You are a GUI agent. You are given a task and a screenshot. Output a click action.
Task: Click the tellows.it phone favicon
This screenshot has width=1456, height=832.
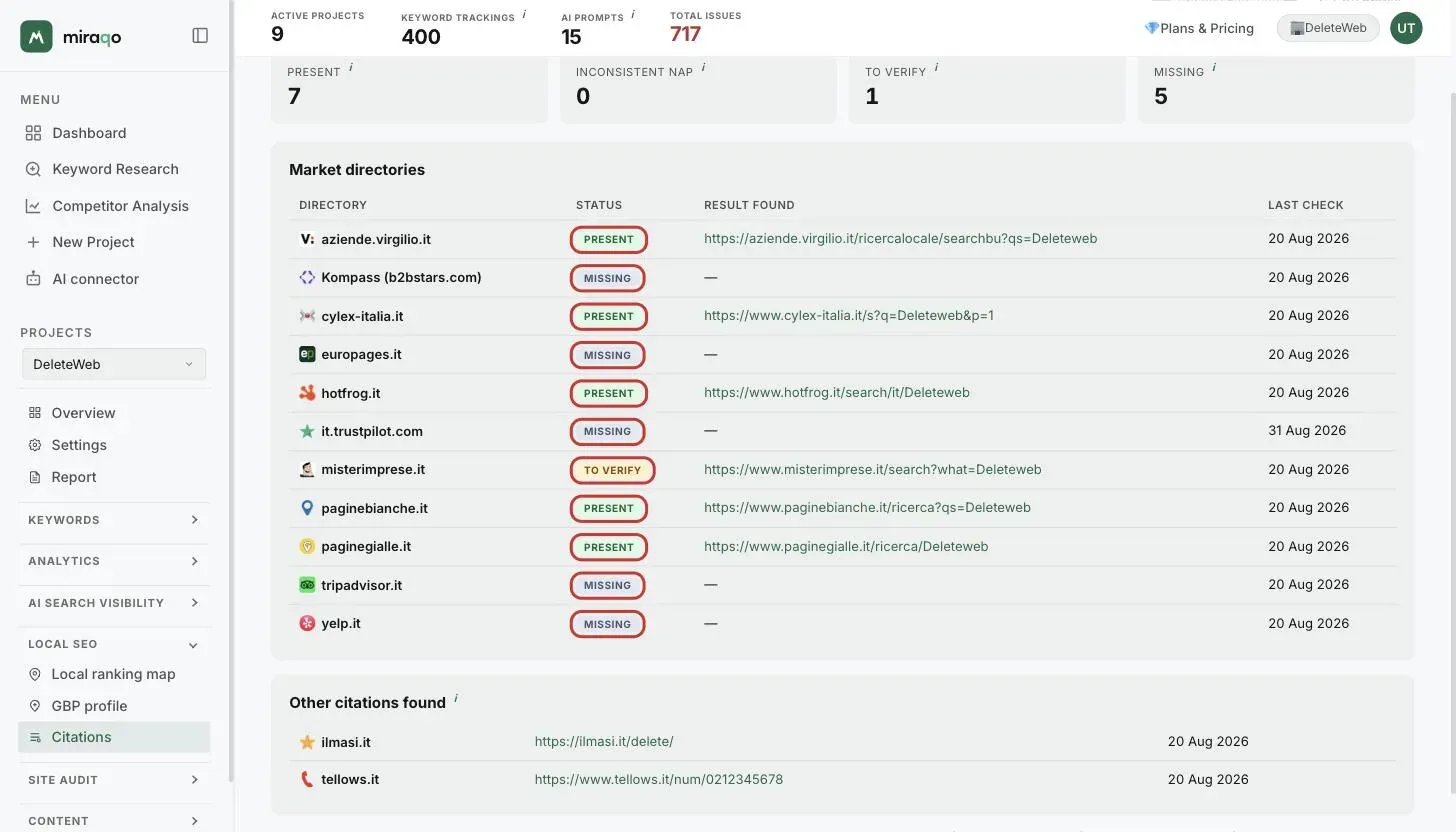coord(307,779)
